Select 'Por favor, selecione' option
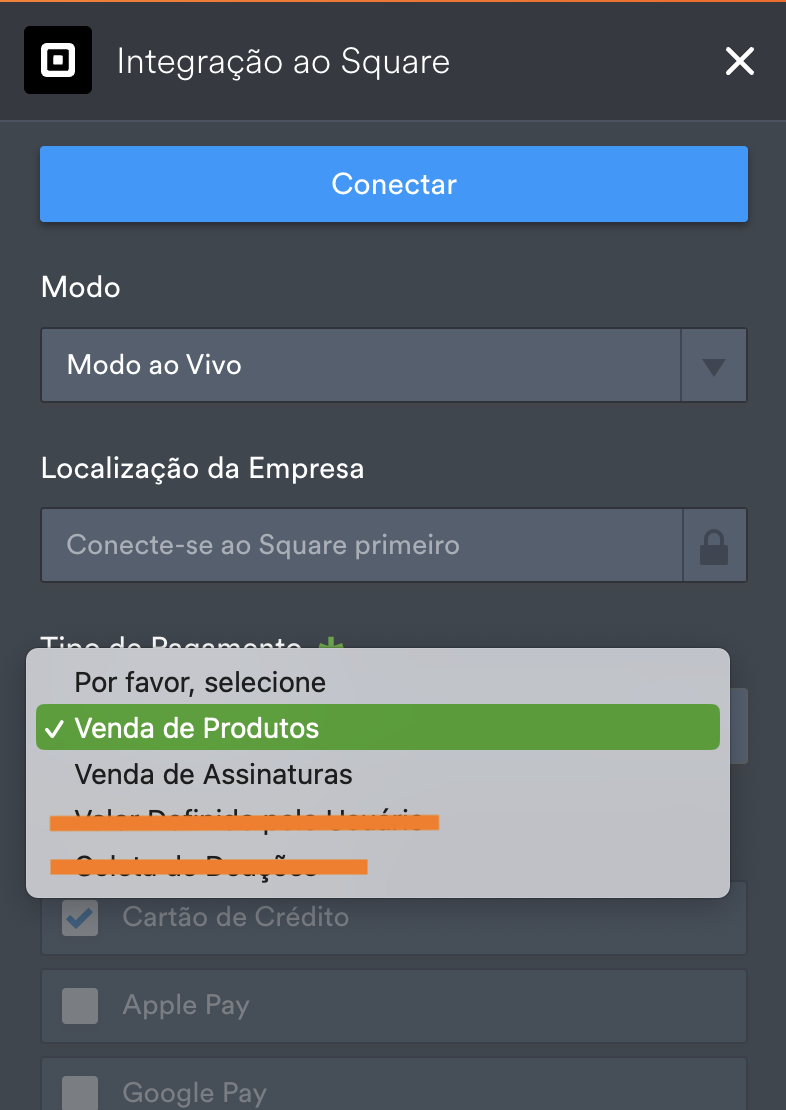786x1110 pixels. 200,683
